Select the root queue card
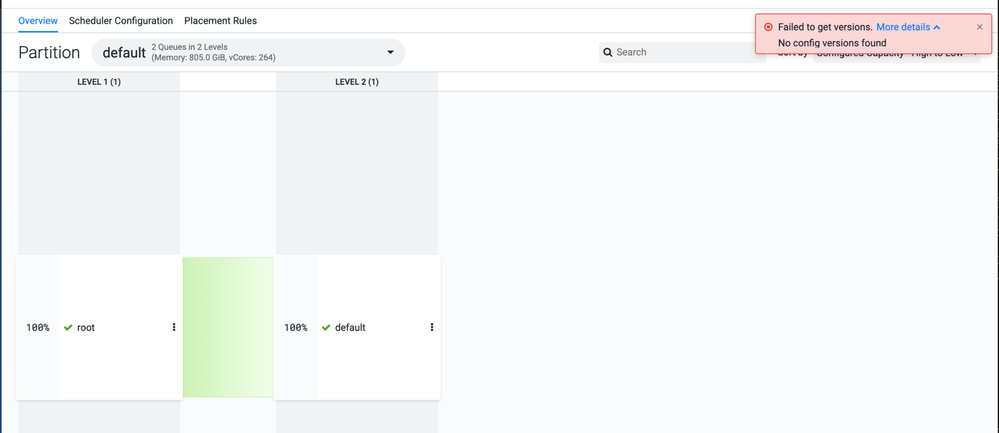The height and width of the screenshot is (433, 999). pyautogui.click(x=99, y=327)
